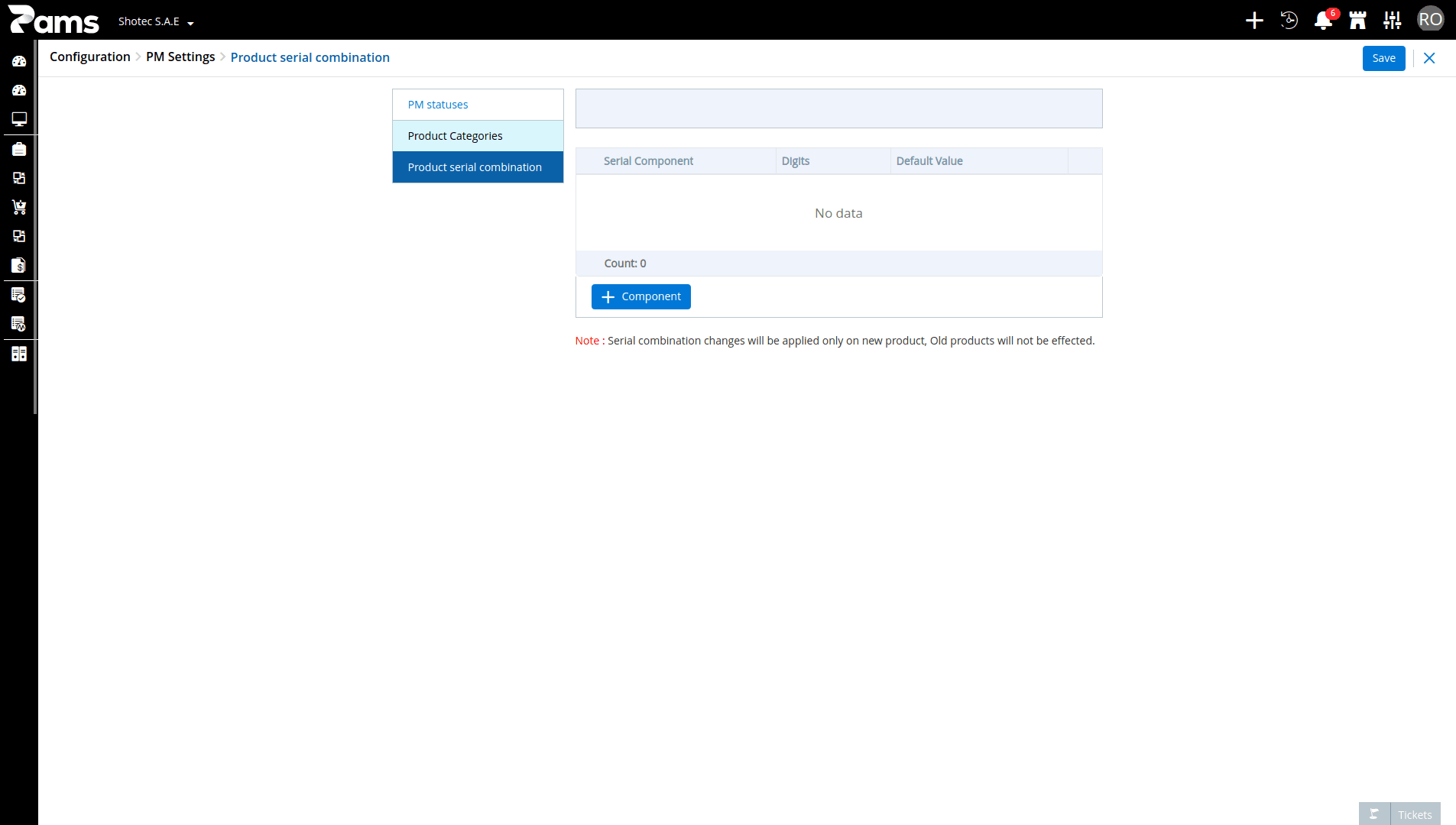Open the briefcase sidebar icon
The height and width of the screenshot is (825, 1456).
click(19, 149)
